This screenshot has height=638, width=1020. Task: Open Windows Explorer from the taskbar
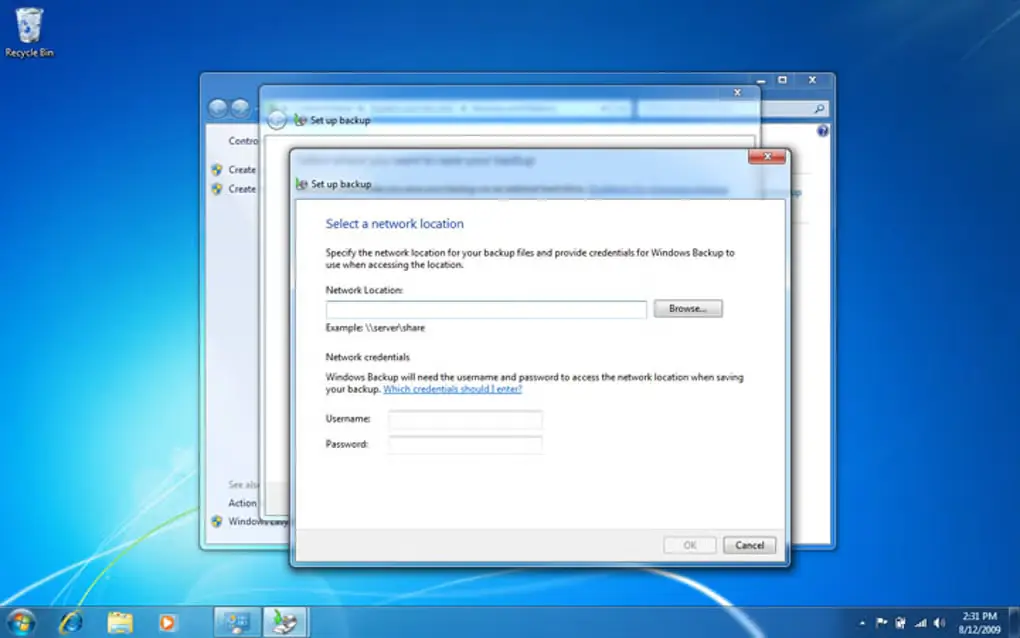pos(120,620)
